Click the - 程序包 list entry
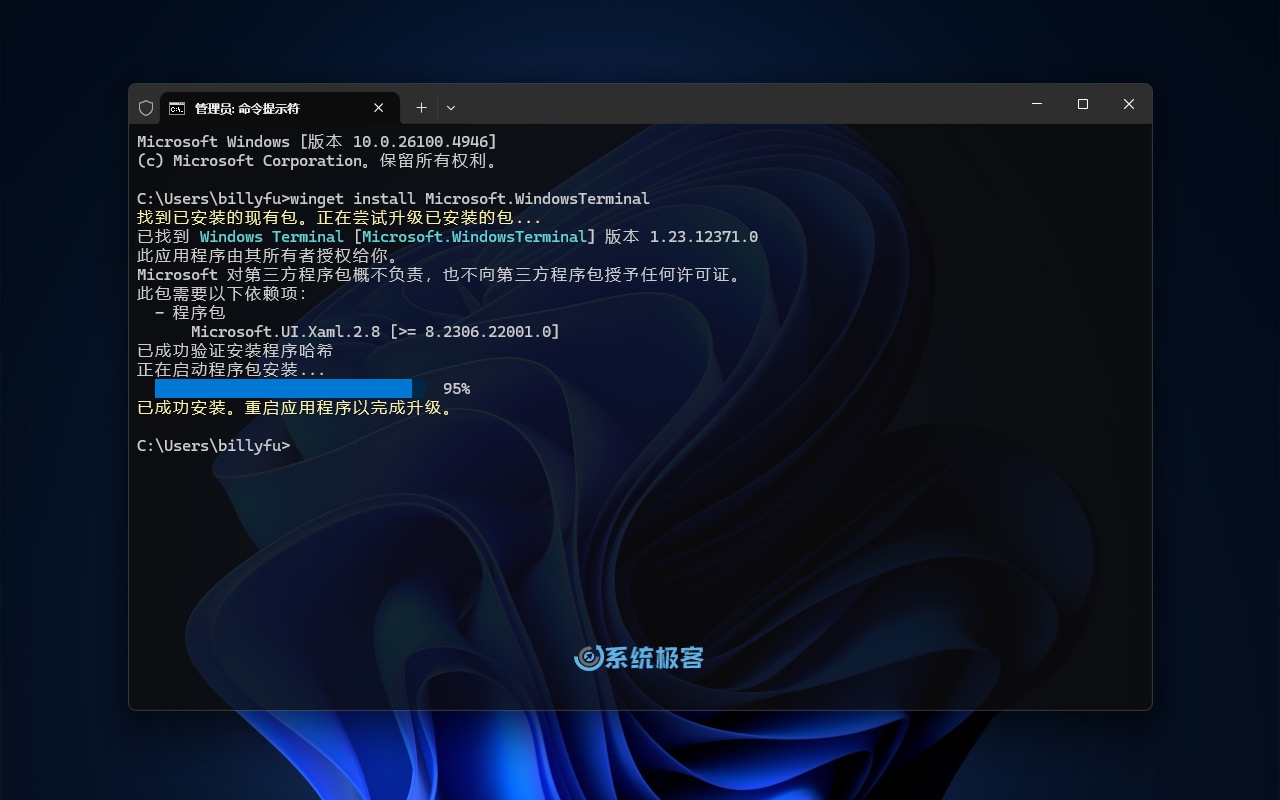Image resolution: width=1280 pixels, height=800 pixels. [190, 312]
